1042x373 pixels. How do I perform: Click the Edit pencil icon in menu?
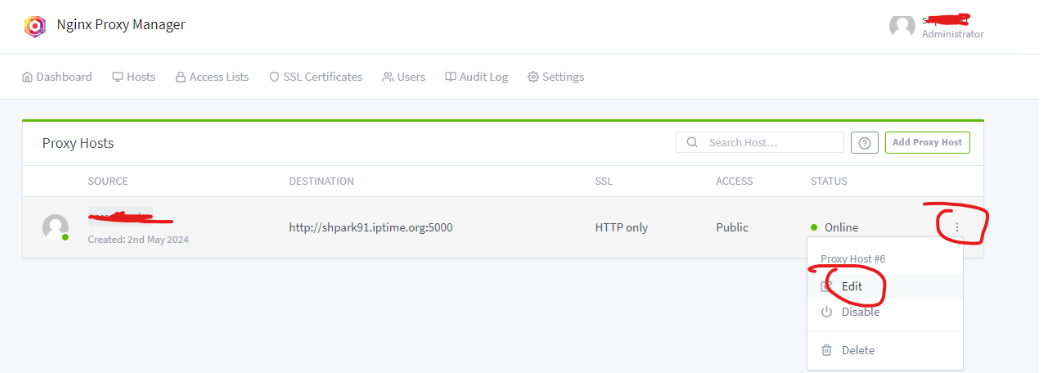(x=826, y=287)
